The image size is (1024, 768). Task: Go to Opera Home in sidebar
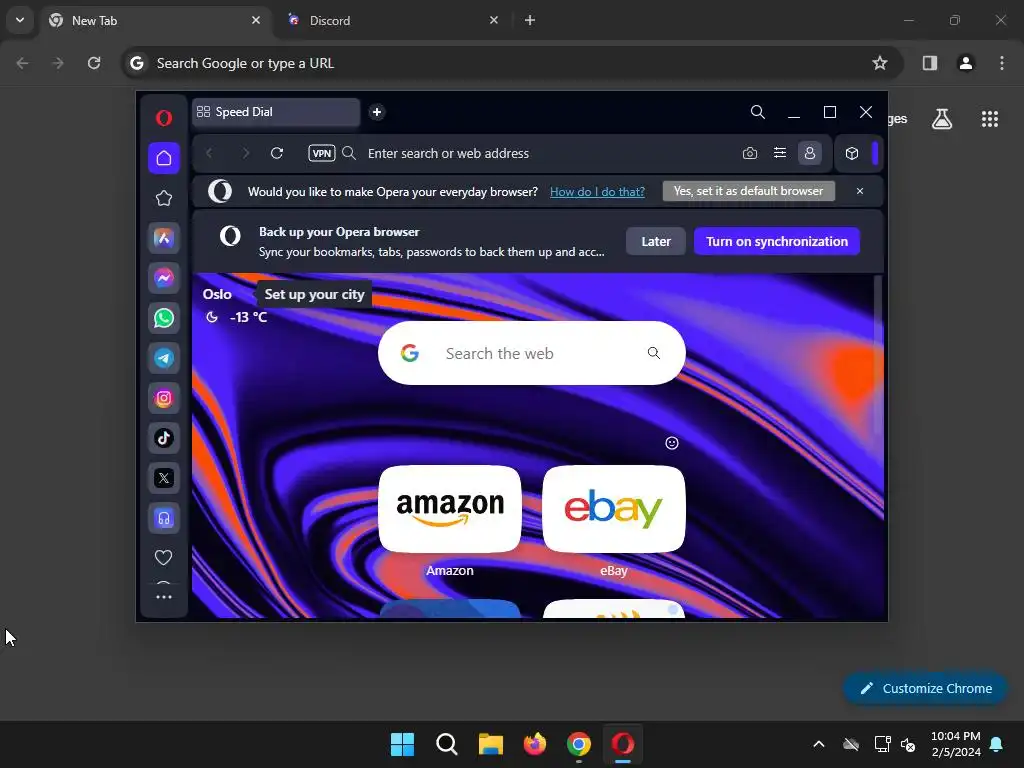tap(164, 158)
